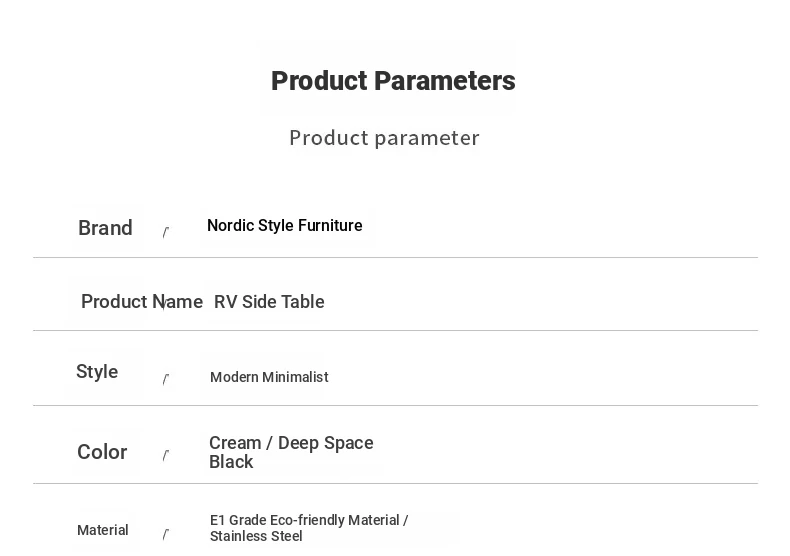The width and height of the screenshot is (790, 556).
Task: Select the RV Side Table text
Action: [269, 302]
